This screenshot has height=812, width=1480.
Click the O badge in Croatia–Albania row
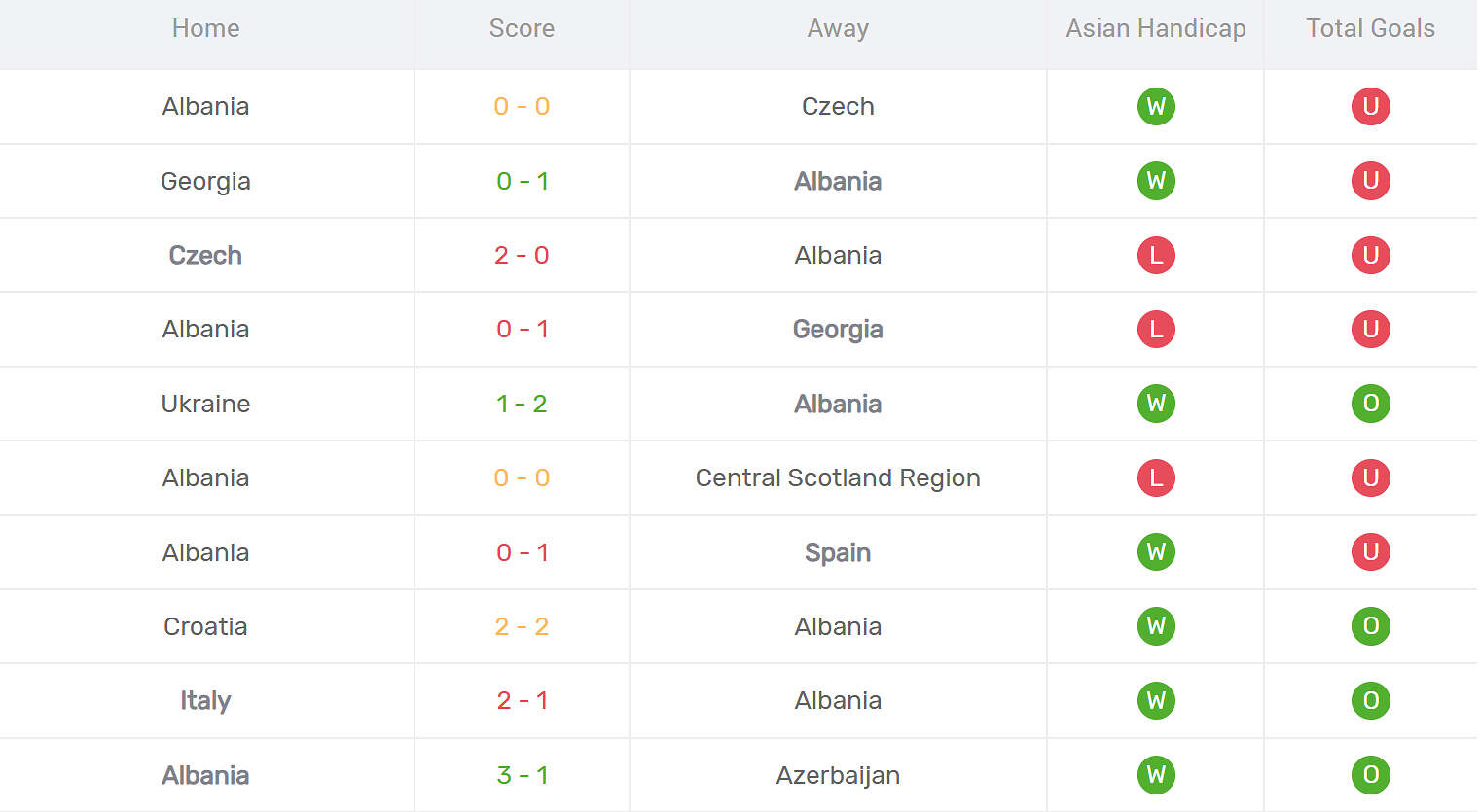[1370, 626]
